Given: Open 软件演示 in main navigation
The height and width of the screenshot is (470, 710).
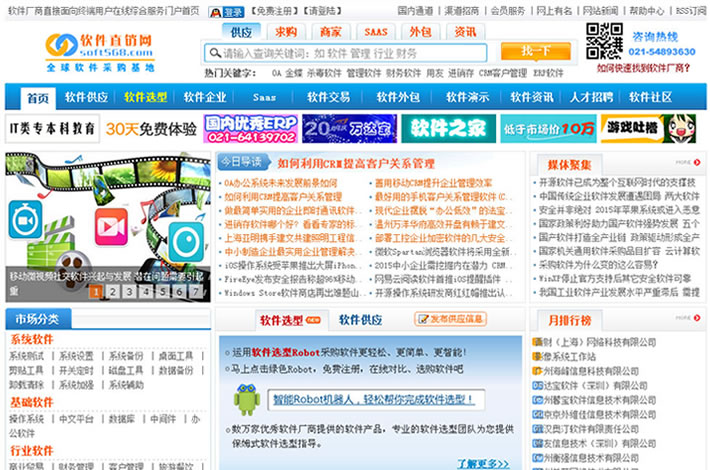Looking at the screenshot, I should [x=467, y=97].
